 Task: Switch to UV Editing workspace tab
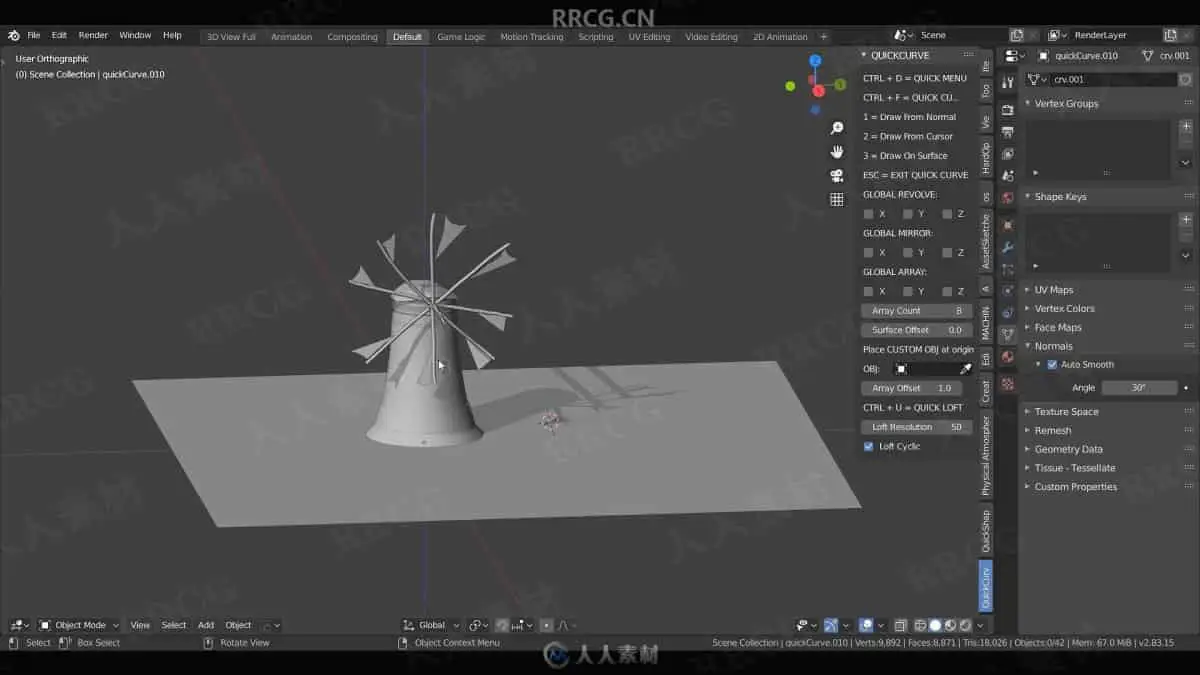pyautogui.click(x=649, y=37)
